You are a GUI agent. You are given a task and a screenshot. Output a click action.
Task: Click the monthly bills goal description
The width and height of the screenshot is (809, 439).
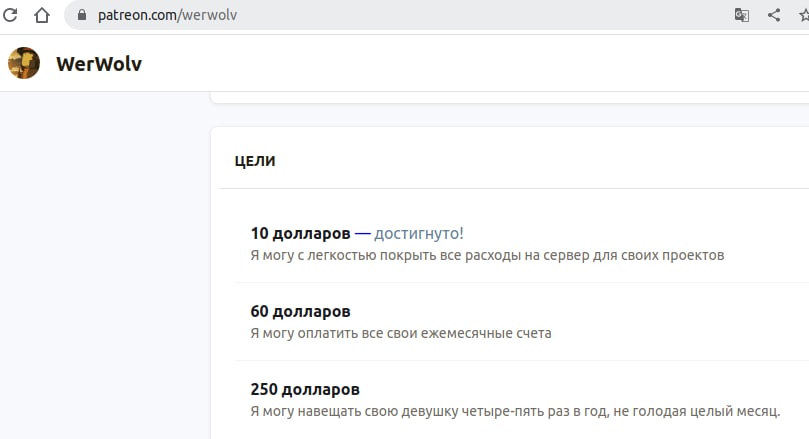400,333
